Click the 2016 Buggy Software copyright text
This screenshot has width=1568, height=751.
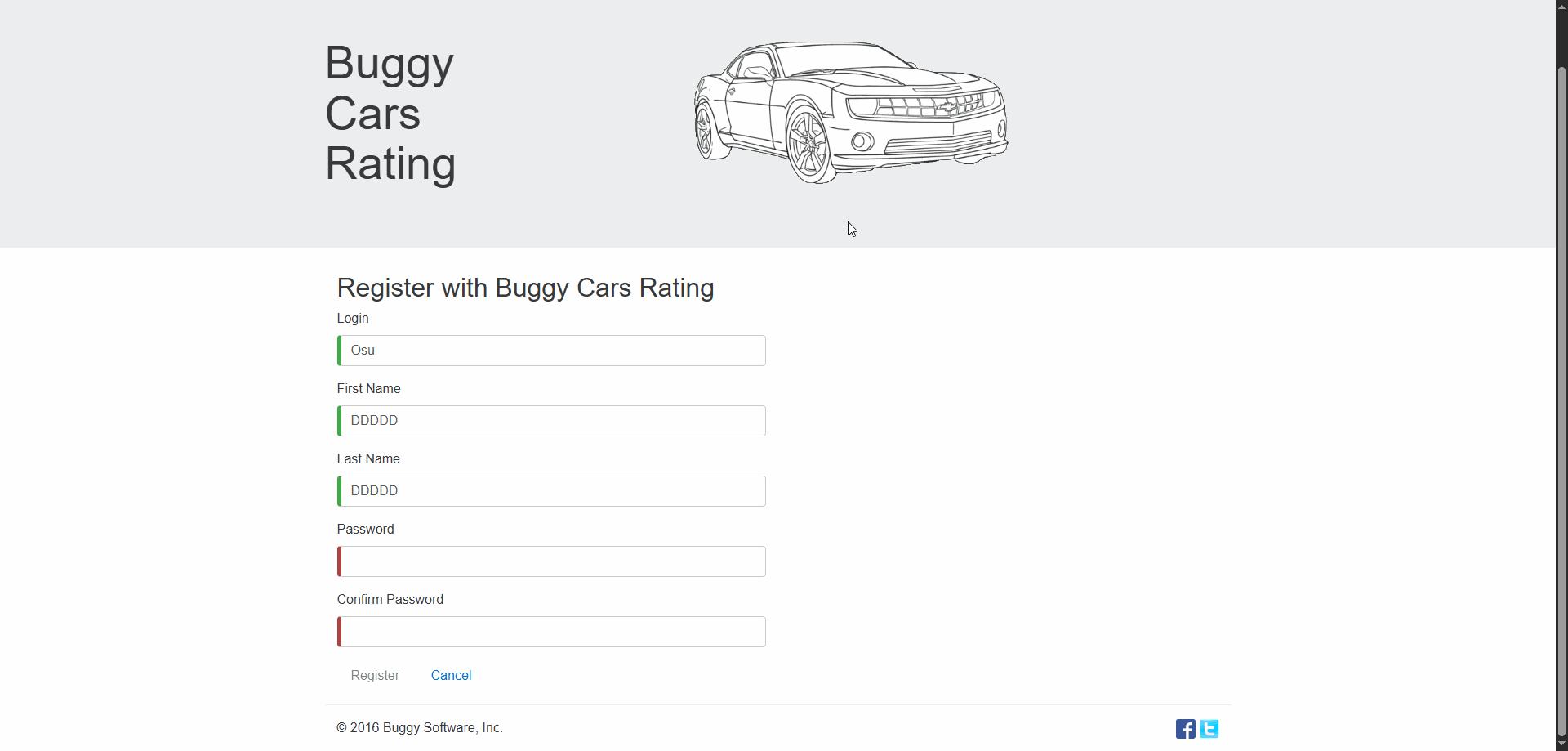(420, 727)
